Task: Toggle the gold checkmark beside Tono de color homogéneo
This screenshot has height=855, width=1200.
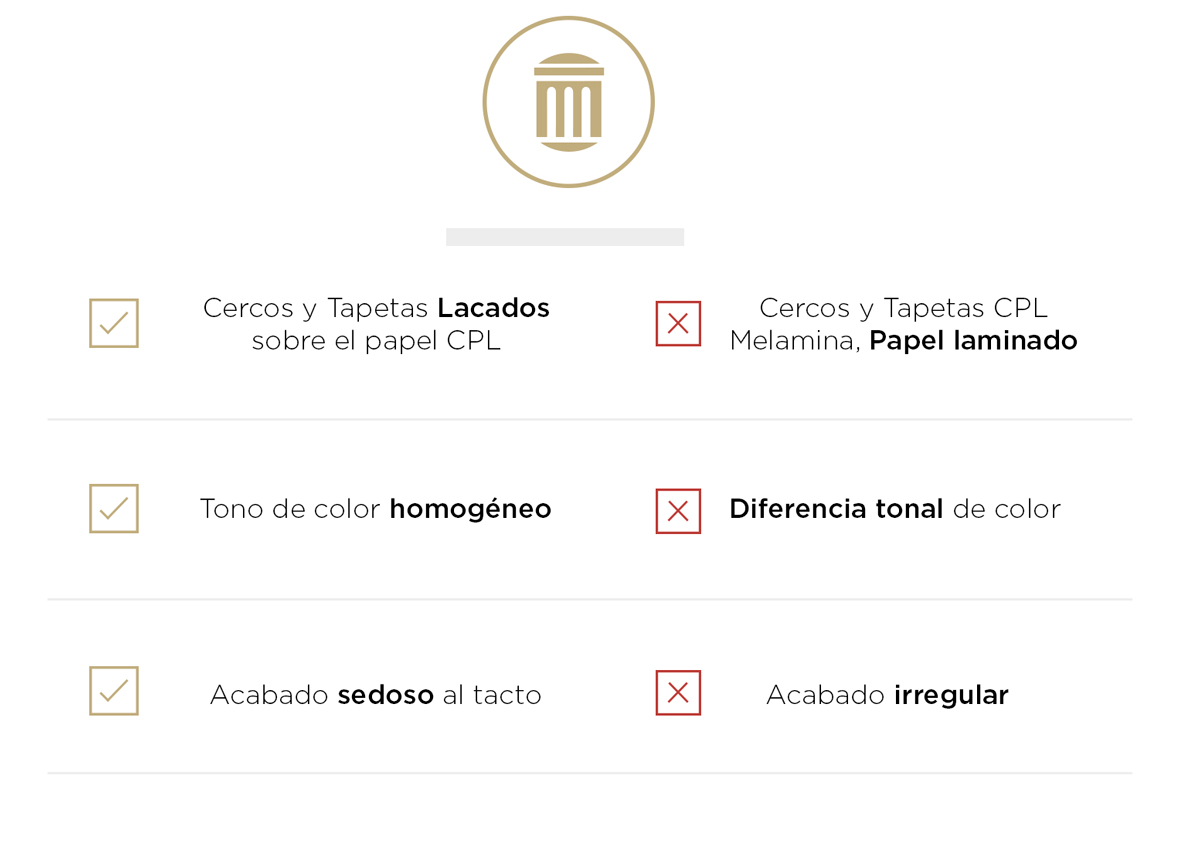Action: click(x=114, y=508)
